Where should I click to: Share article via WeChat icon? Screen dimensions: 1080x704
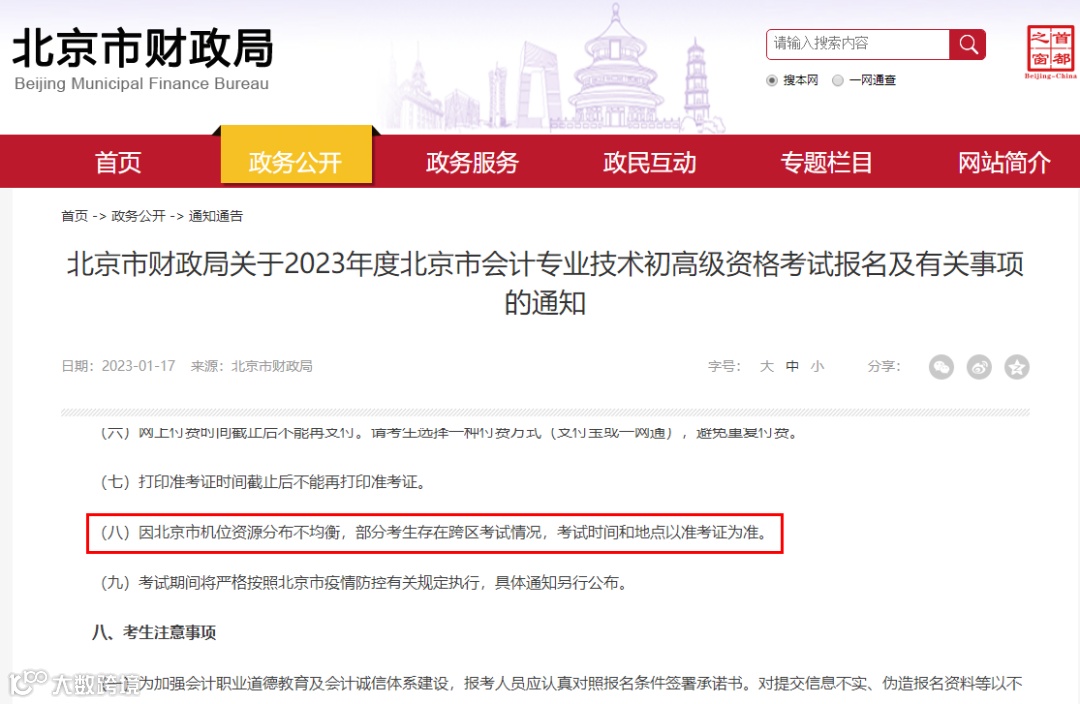click(x=942, y=367)
